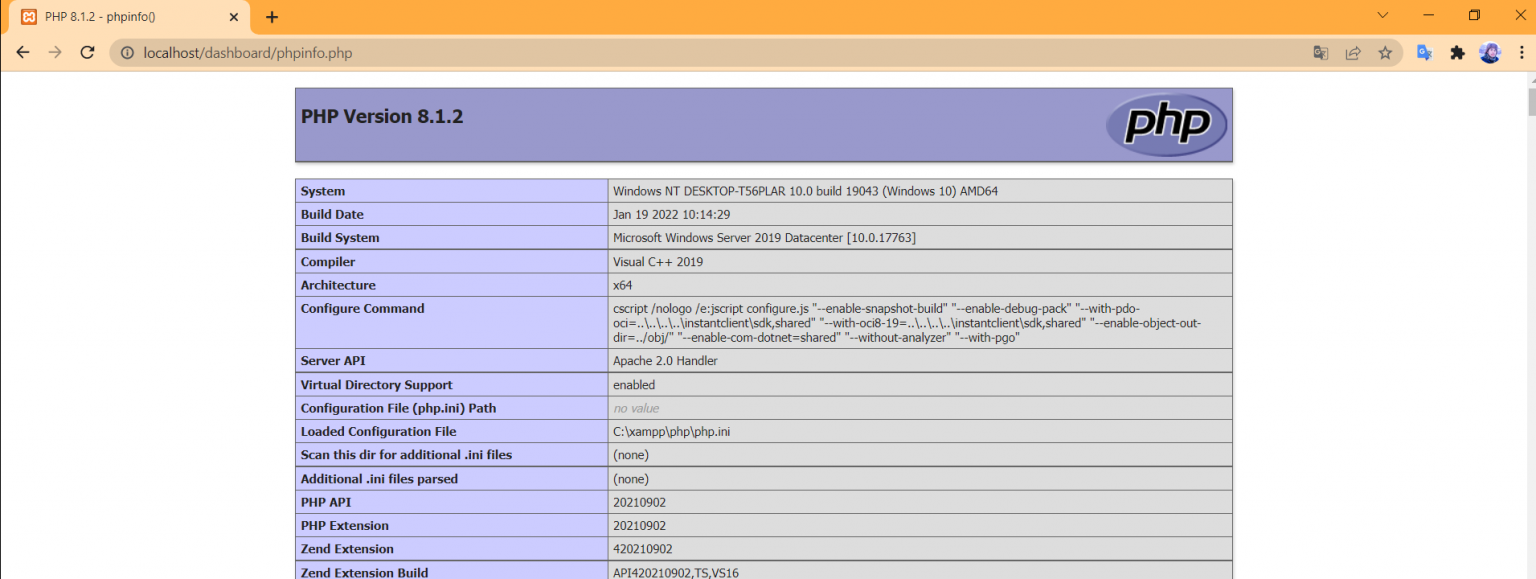Select the PHP 8.1.2 - phpinfo() tab
This screenshot has width=1536, height=579.
click(x=120, y=17)
